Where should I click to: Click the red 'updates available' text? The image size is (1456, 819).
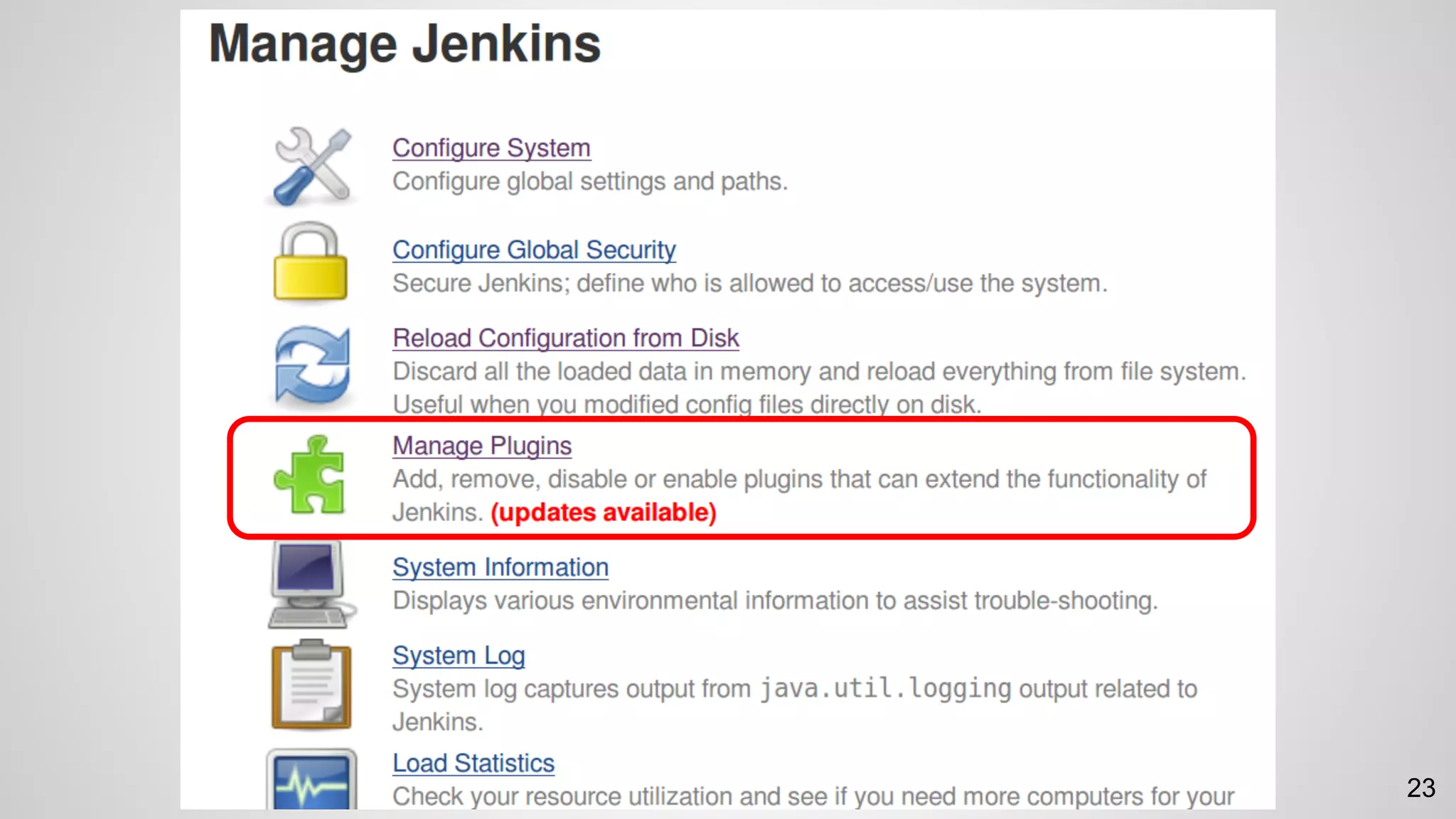coord(603,513)
